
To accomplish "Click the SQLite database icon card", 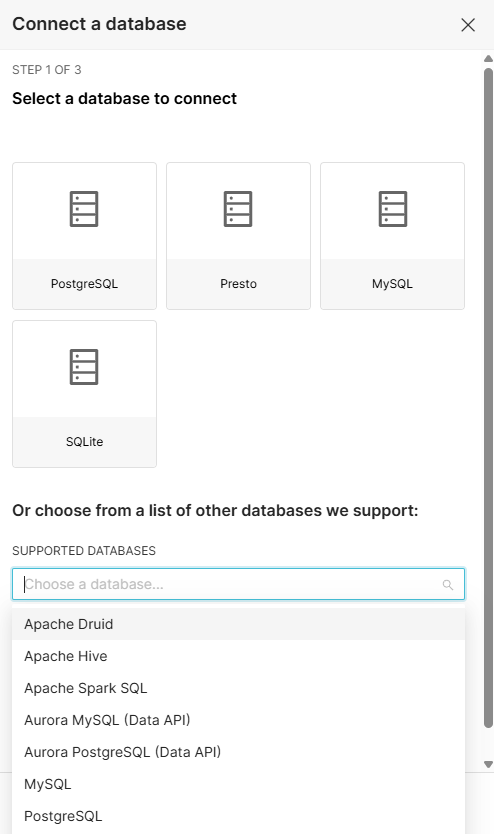I will 85,394.
